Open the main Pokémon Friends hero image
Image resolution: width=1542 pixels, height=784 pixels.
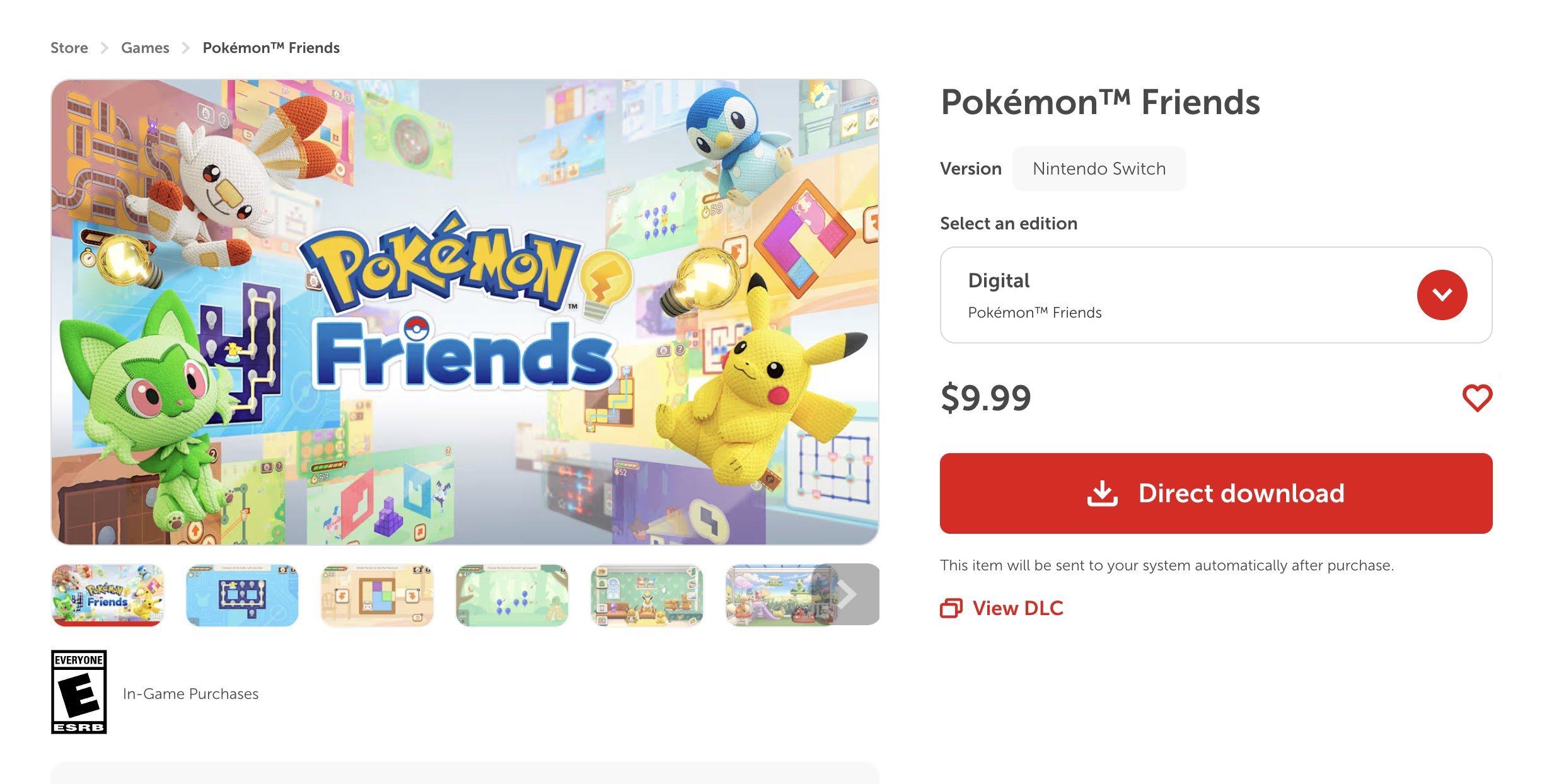pyautogui.click(x=465, y=312)
